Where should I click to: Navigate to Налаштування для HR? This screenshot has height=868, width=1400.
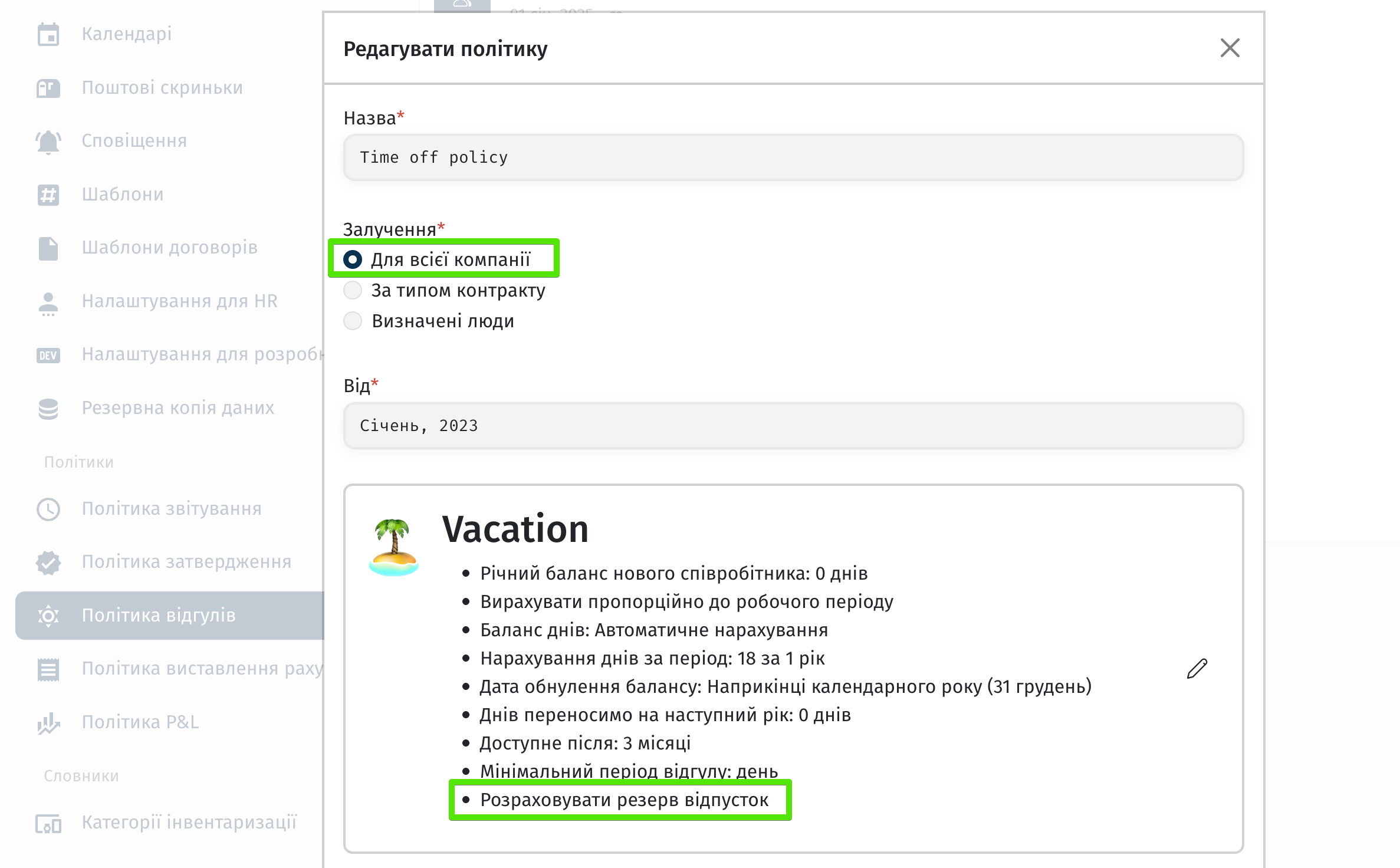(179, 301)
